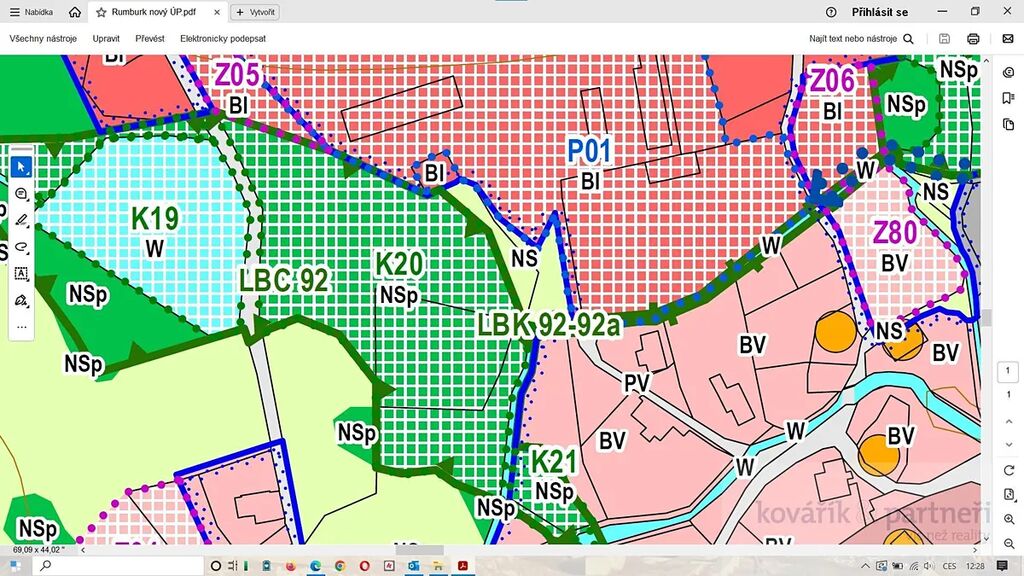Viewport: 1024px width, 576px height.
Task: Open File Explorer from the taskbar
Action: [438, 566]
